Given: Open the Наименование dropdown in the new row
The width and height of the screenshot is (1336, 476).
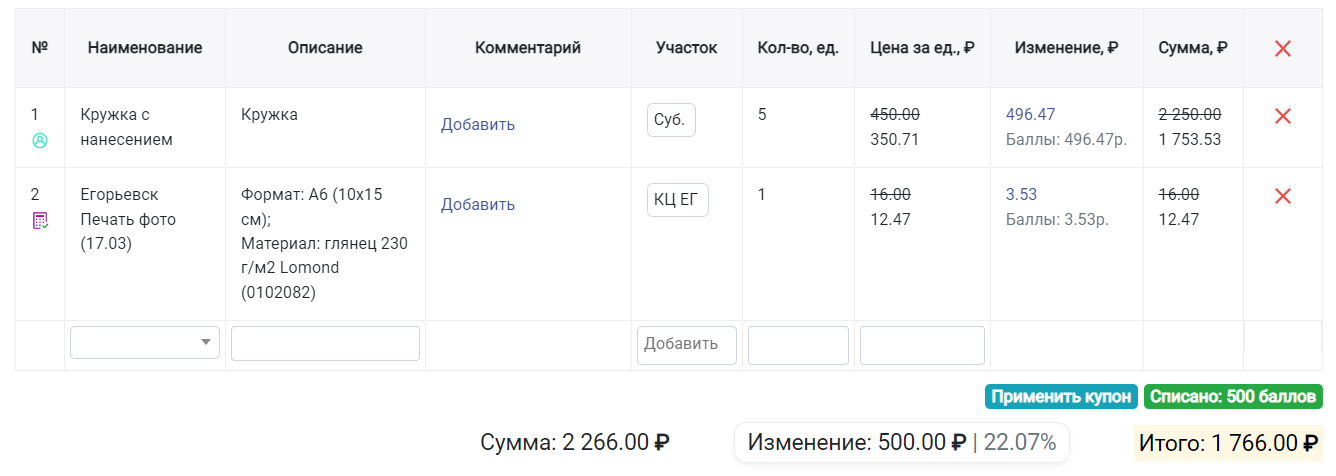Looking at the screenshot, I should click(145, 342).
